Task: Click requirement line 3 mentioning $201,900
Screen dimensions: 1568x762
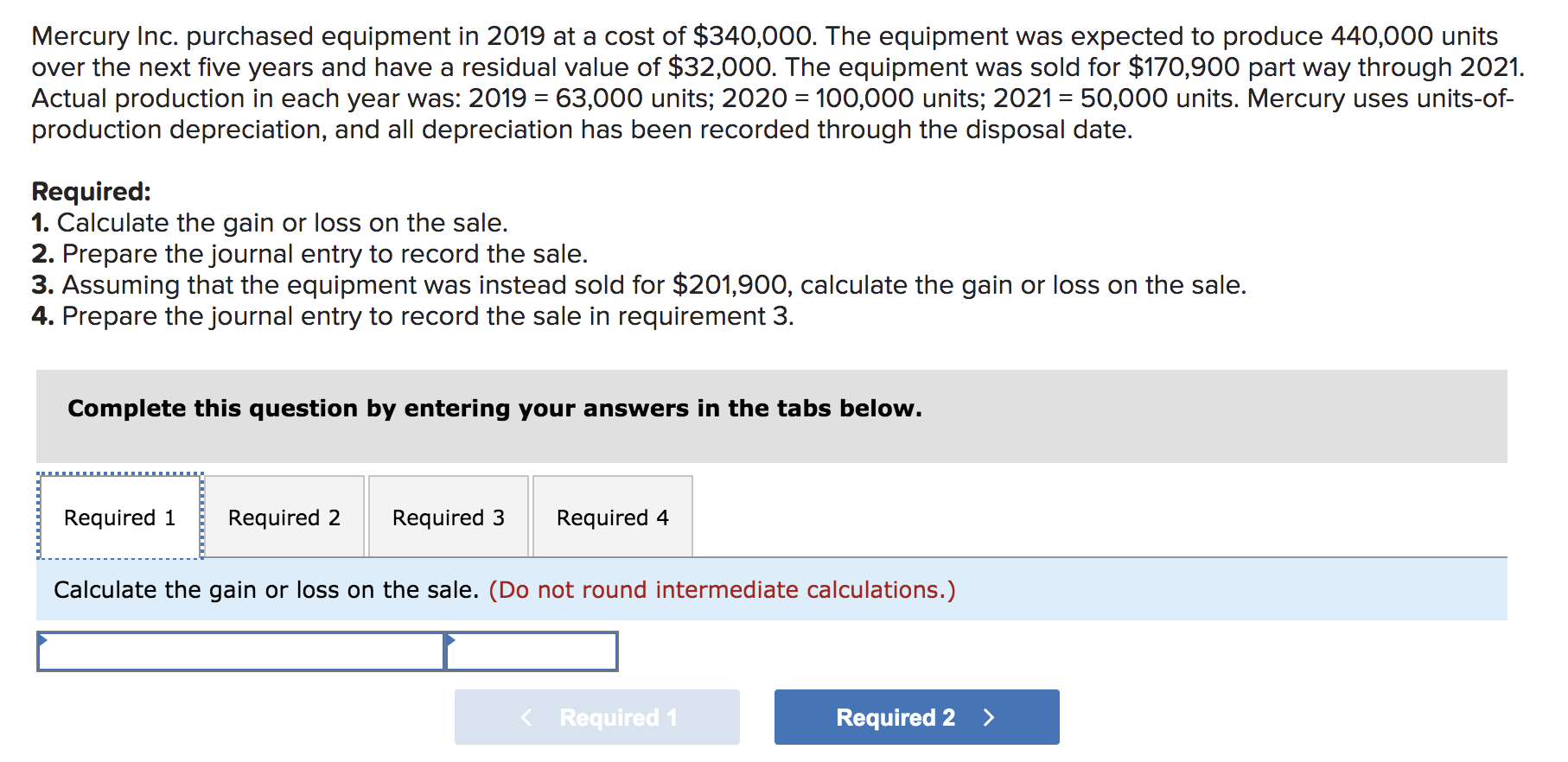Action: click(x=639, y=285)
